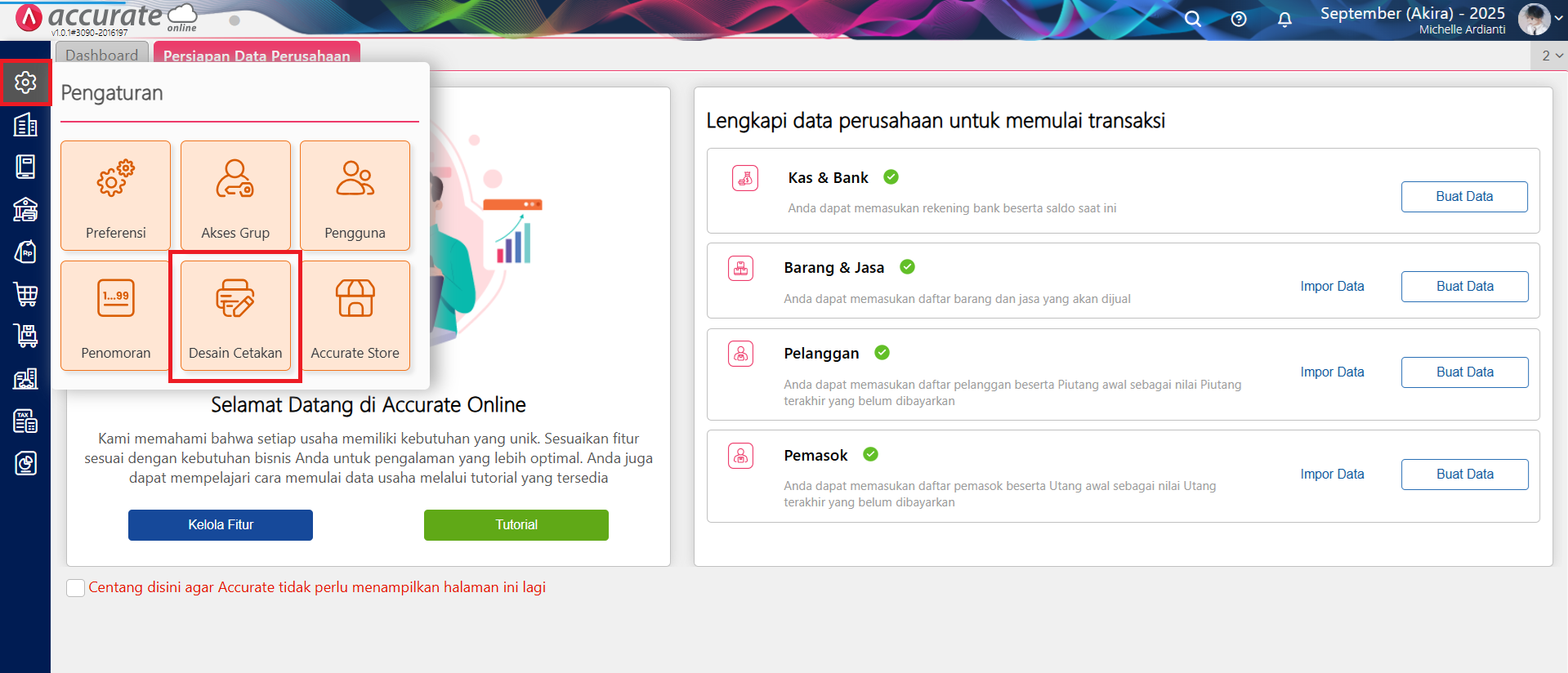Click the TAX calculator sidebar icon
Image resolution: width=1568 pixels, height=673 pixels.
tap(25, 421)
